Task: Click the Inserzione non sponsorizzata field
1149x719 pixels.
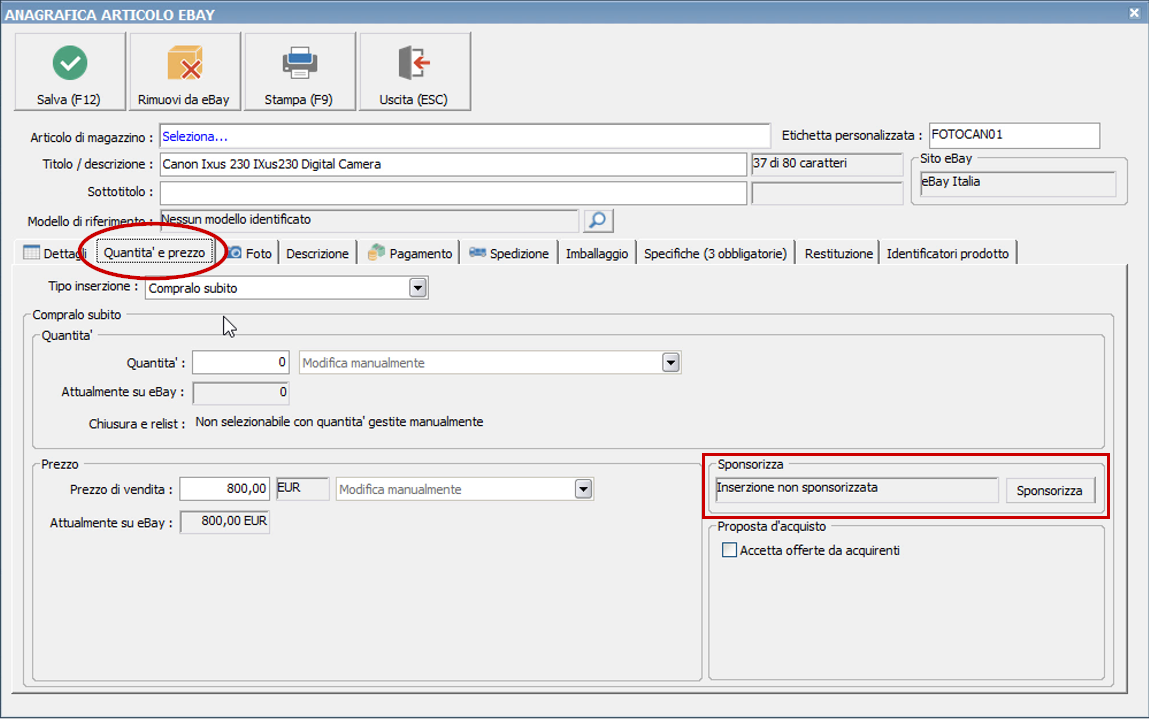Action: coord(857,489)
